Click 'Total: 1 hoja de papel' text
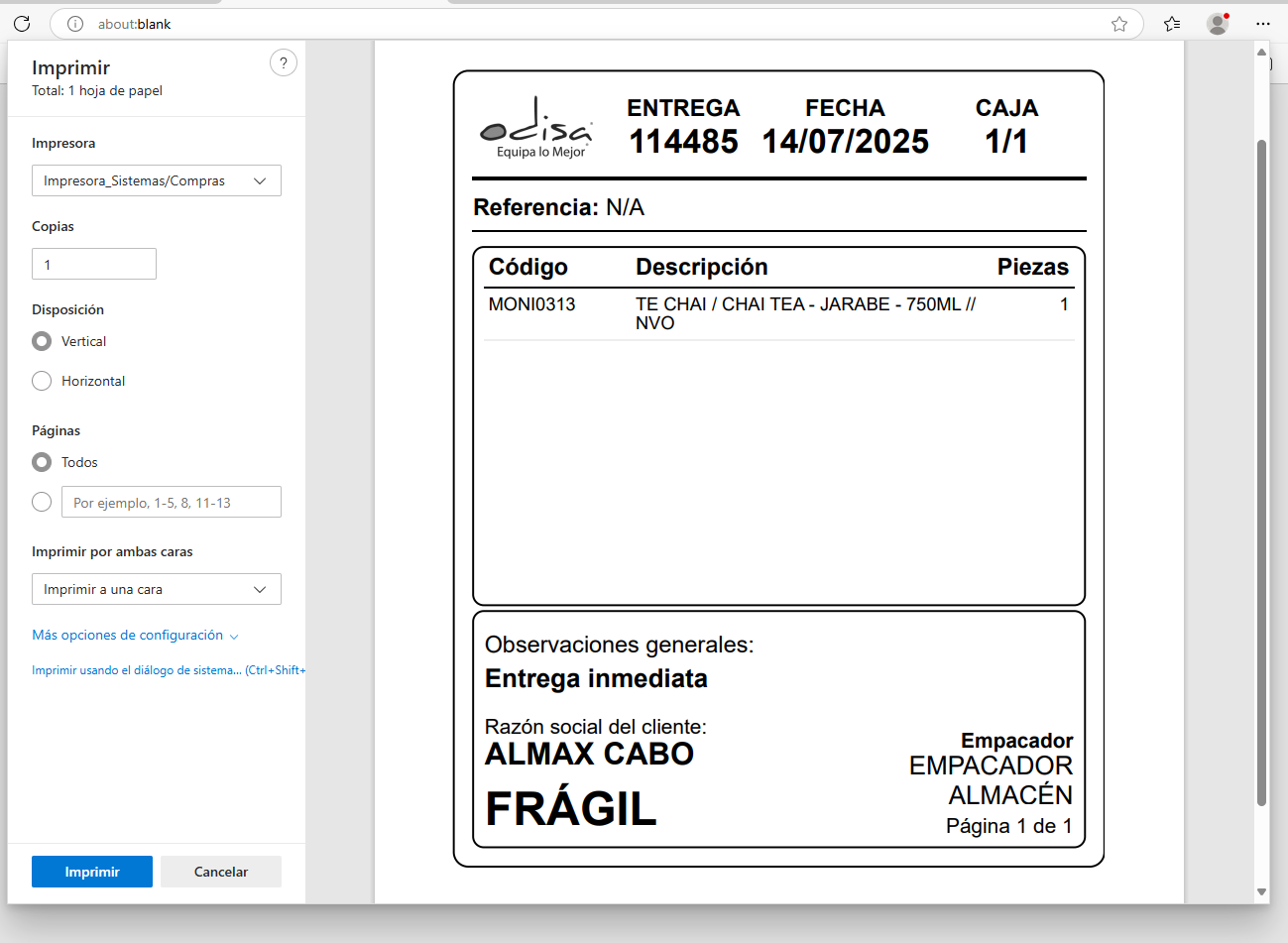The width and height of the screenshot is (1288, 943). [97, 90]
